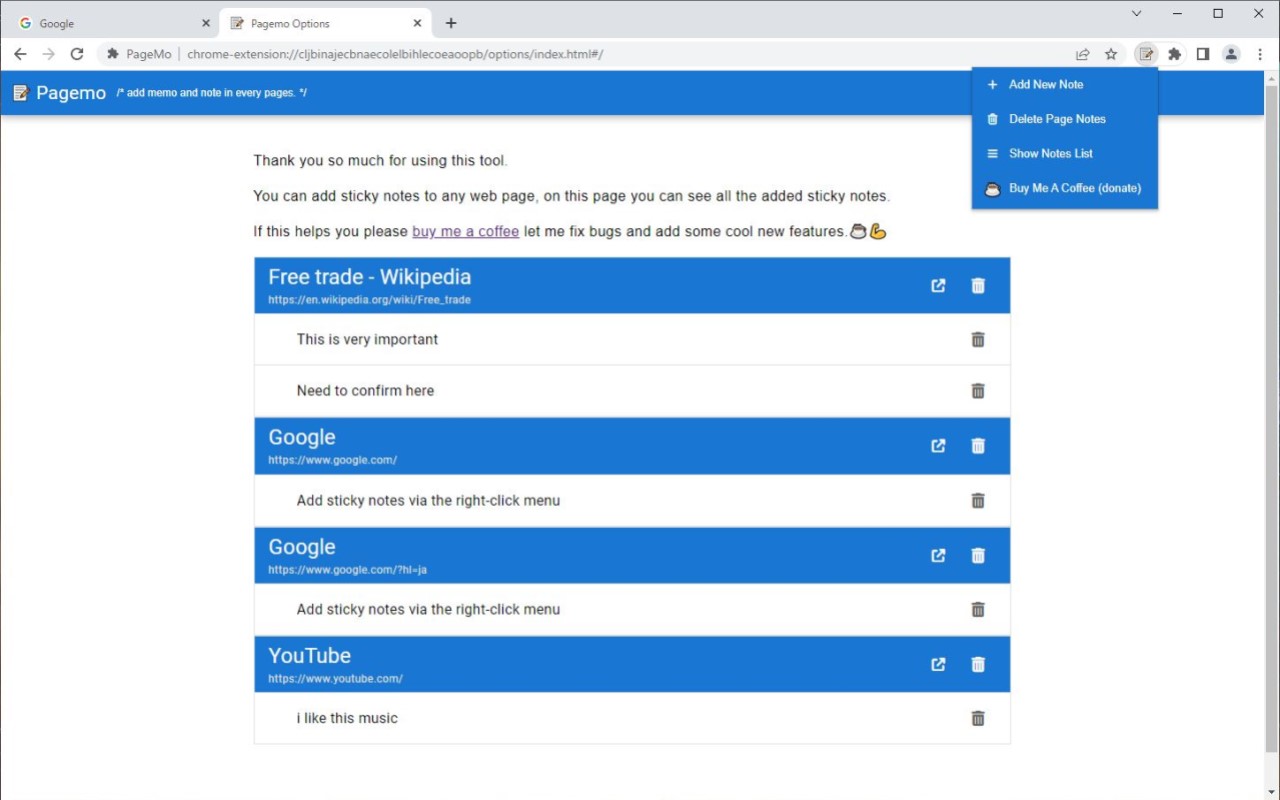Bookmark this page with star icon
Viewport: 1280px width, 800px height.
(x=1111, y=54)
